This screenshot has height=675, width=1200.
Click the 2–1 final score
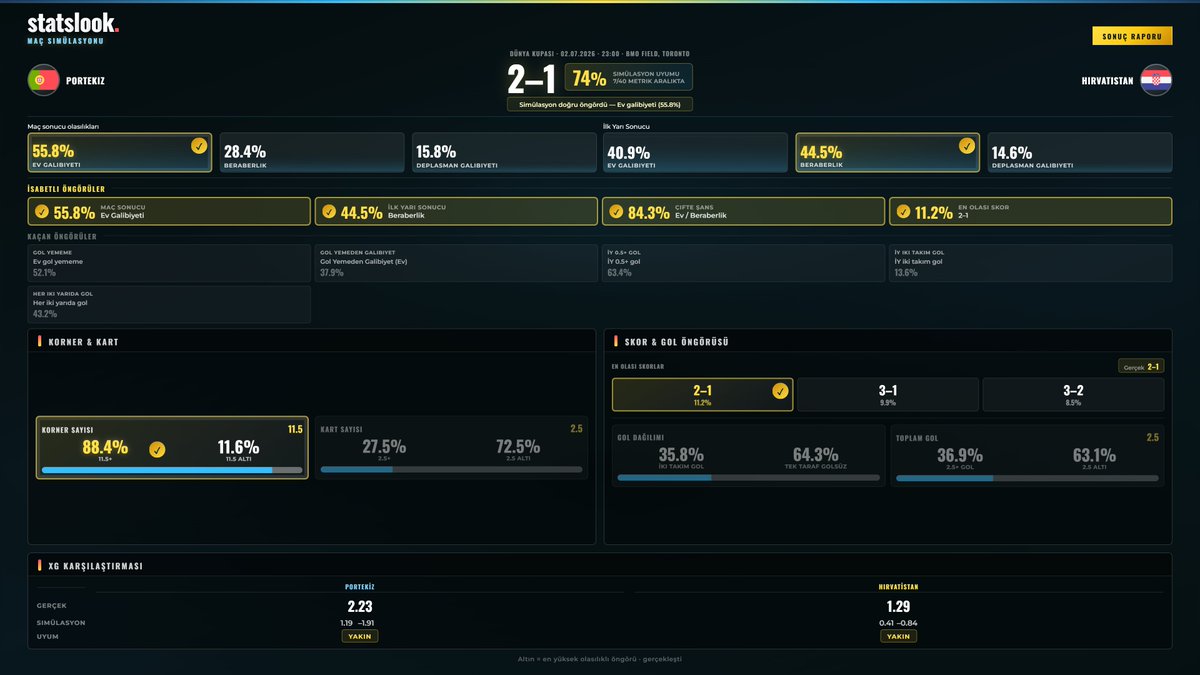point(530,79)
